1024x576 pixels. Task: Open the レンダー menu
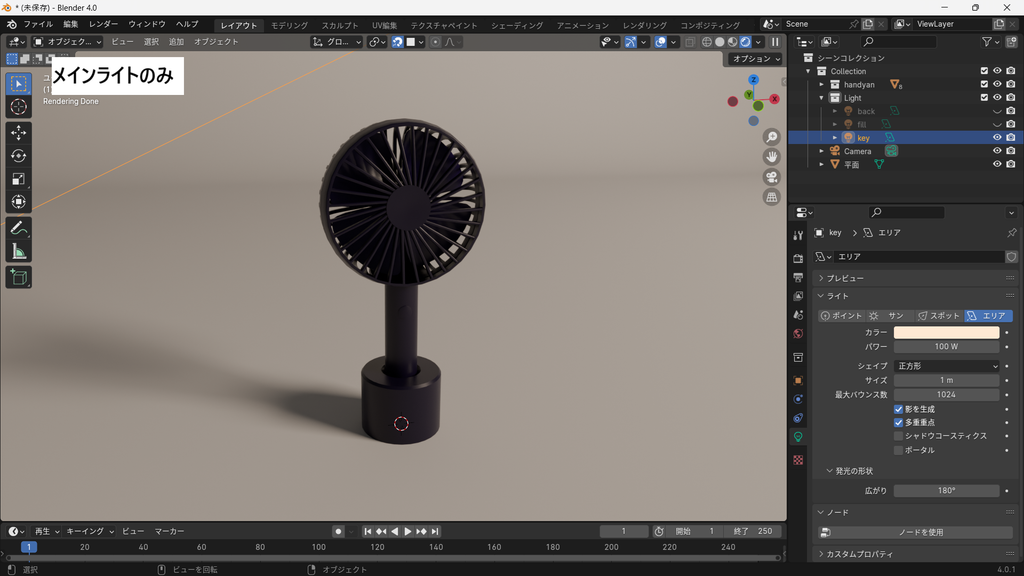click(104, 24)
